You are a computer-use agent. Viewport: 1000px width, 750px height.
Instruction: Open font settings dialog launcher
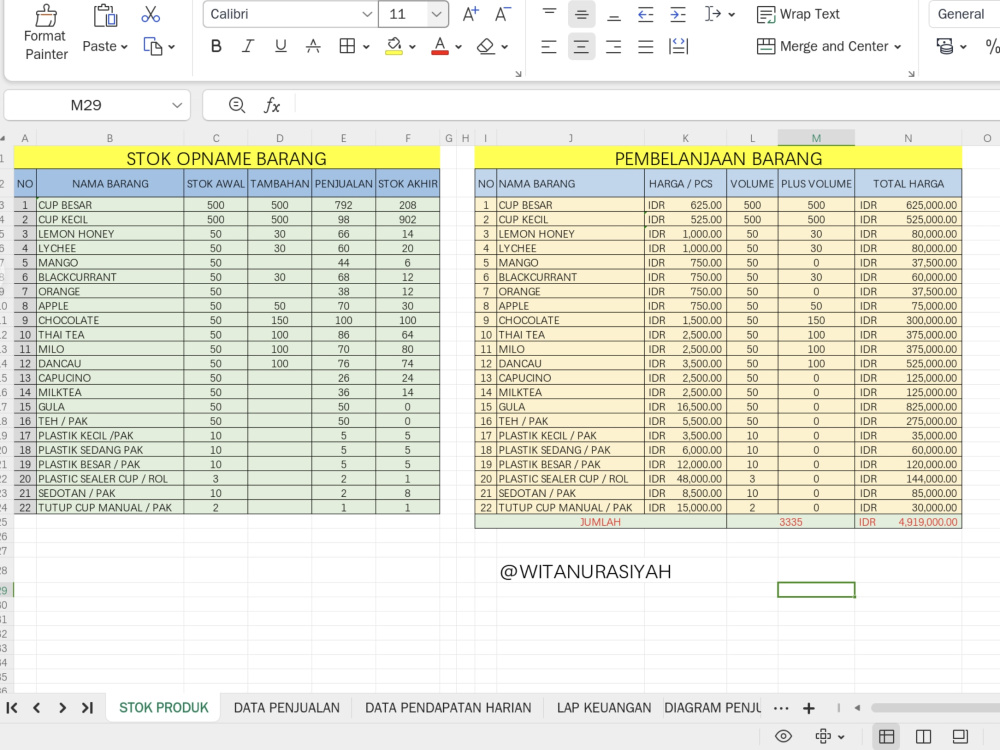tap(518, 74)
